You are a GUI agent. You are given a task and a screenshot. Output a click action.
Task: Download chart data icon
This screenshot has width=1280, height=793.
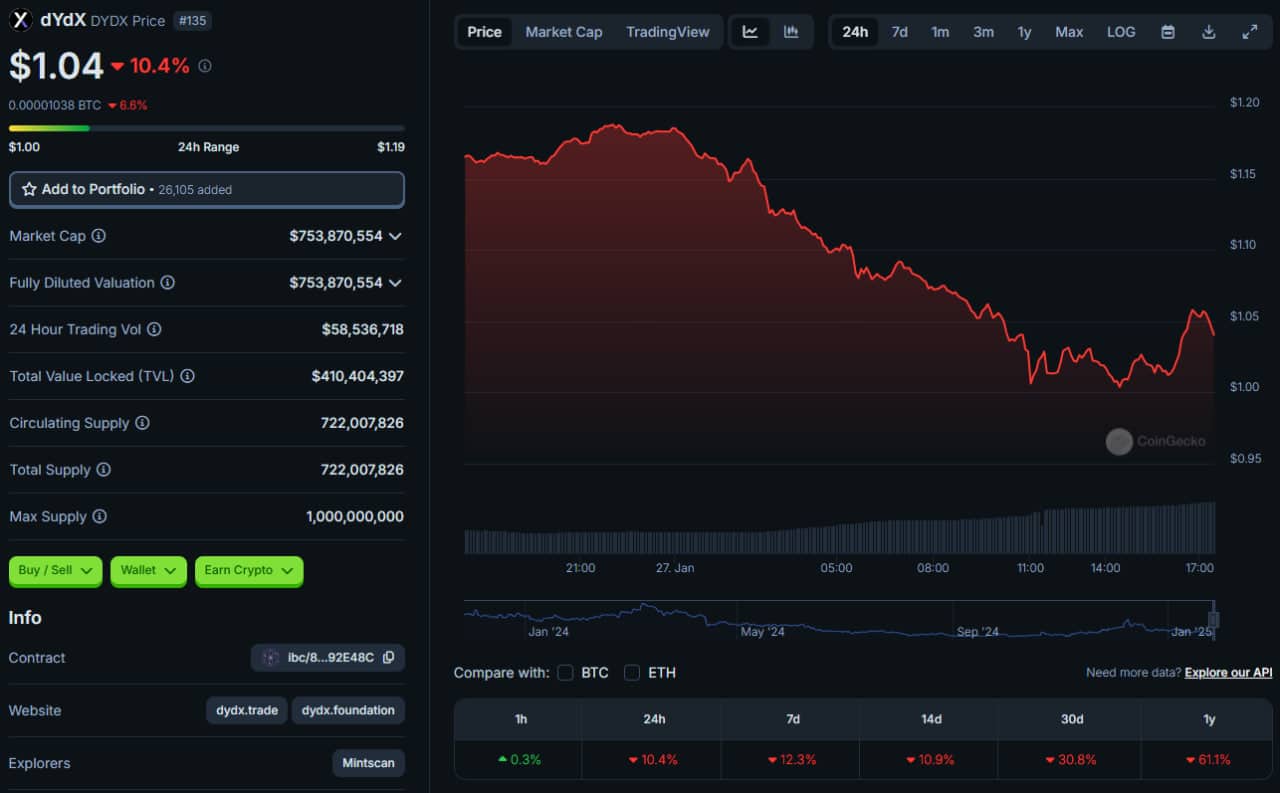click(x=1208, y=32)
